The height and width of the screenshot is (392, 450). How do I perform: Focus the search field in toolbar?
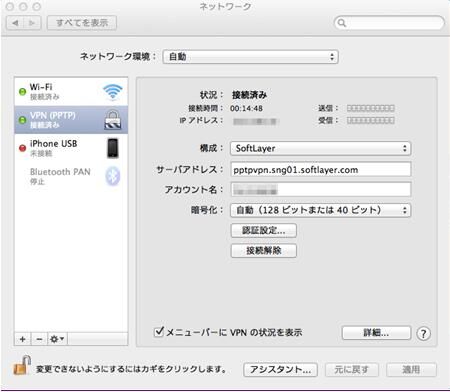[x=389, y=23]
